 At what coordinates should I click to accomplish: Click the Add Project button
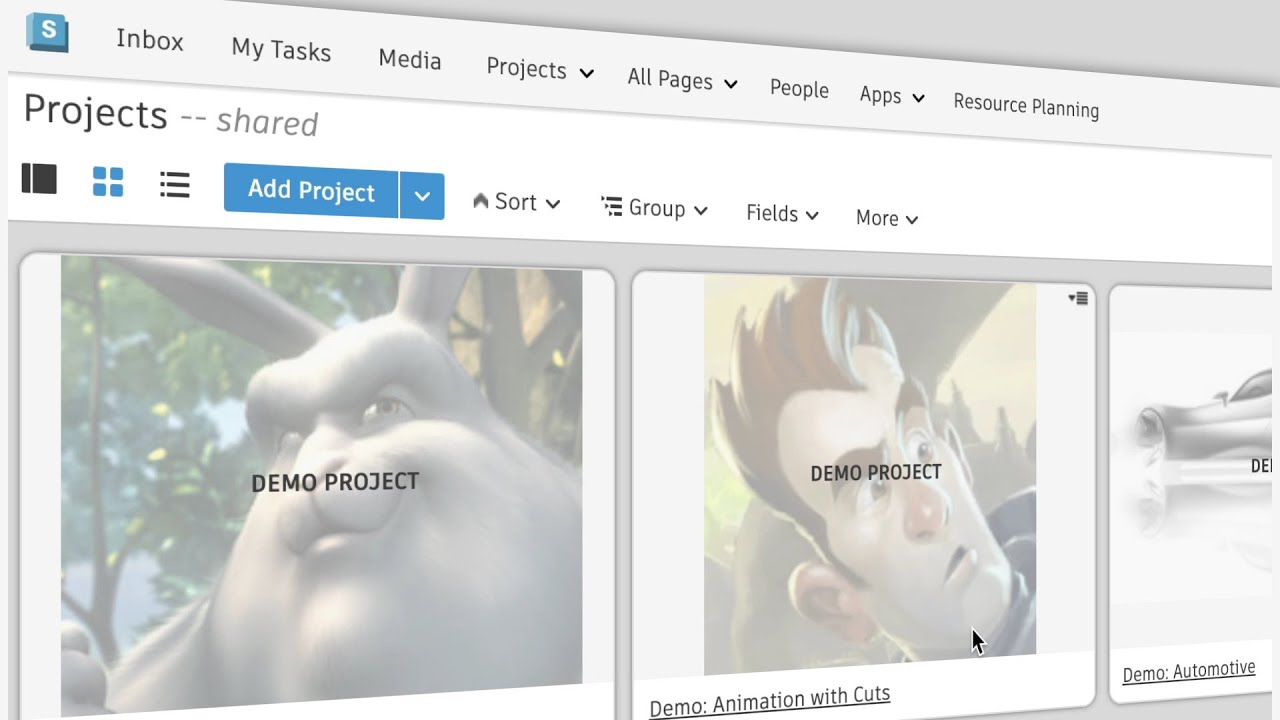(x=311, y=190)
